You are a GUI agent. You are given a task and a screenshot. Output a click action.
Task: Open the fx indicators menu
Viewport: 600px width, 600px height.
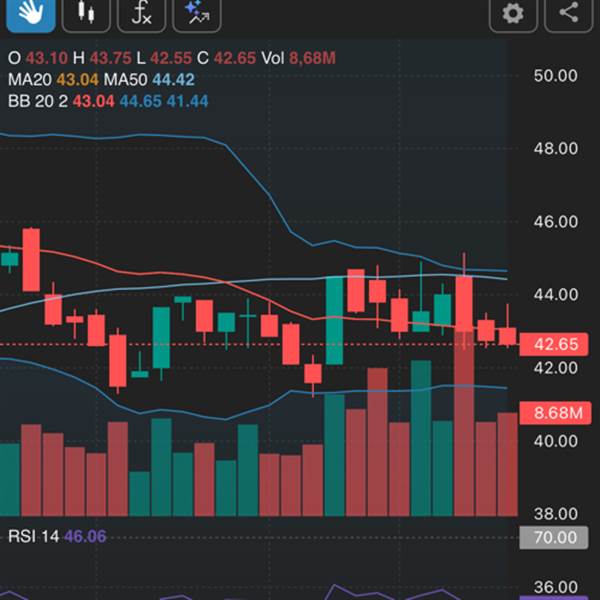click(x=142, y=13)
